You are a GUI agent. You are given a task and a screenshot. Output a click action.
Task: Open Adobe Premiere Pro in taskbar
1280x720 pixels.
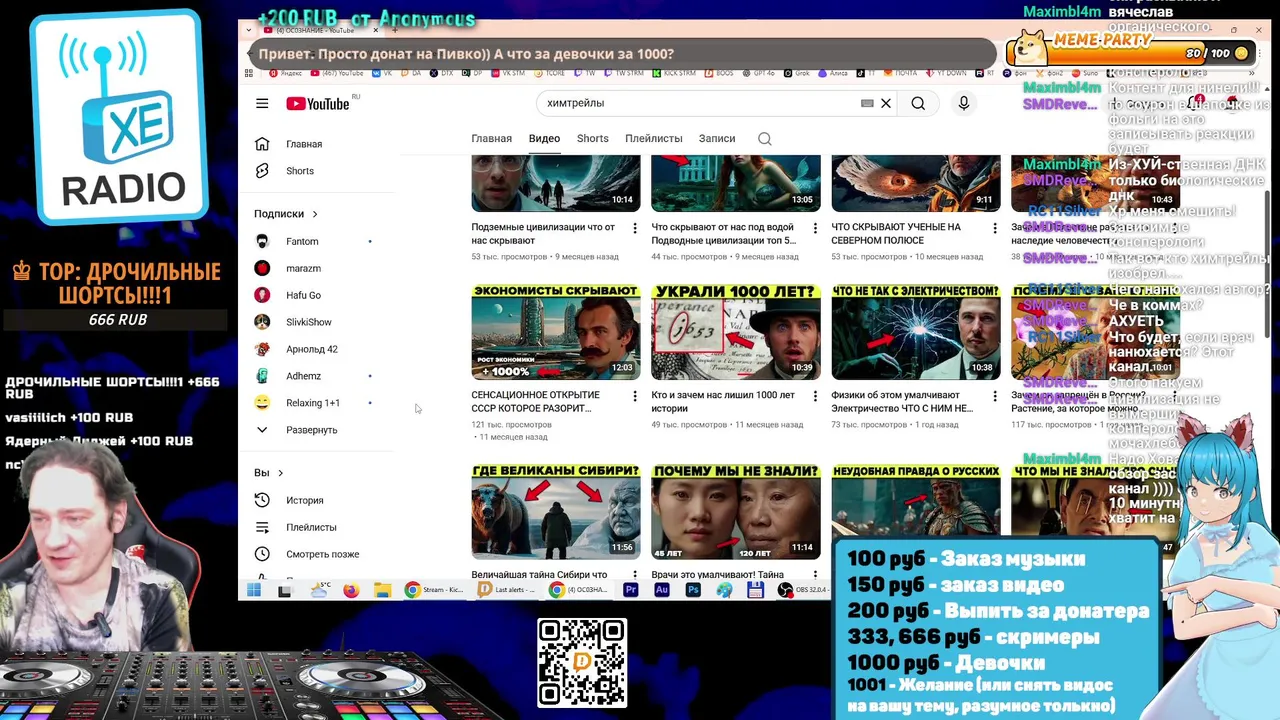coord(631,590)
